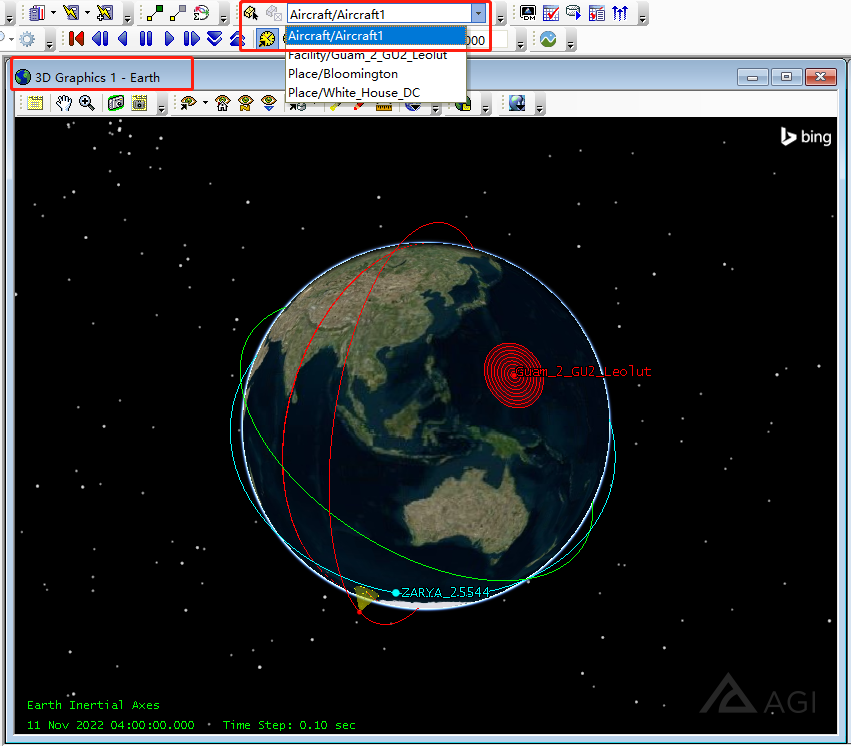The image size is (851, 746).
Task: Pause the animation playback
Action: coord(145,39)
